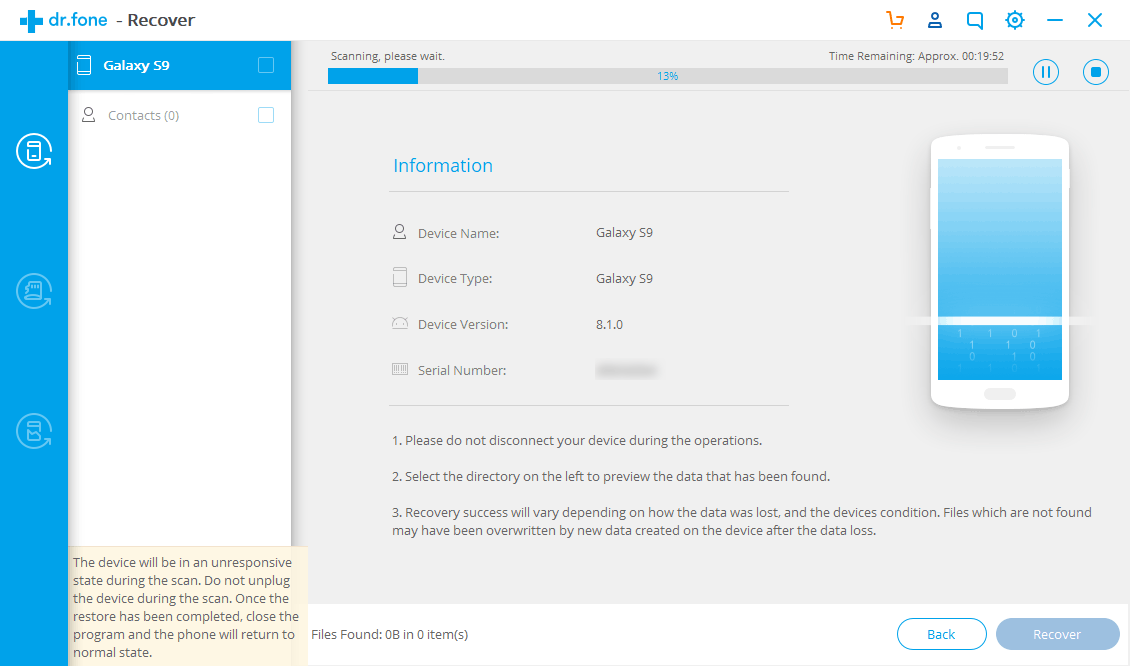Select recover from SD card sidebar icon
This screenshot has height=666, width=1130.
pyautogui.click(x=34, y=291)
